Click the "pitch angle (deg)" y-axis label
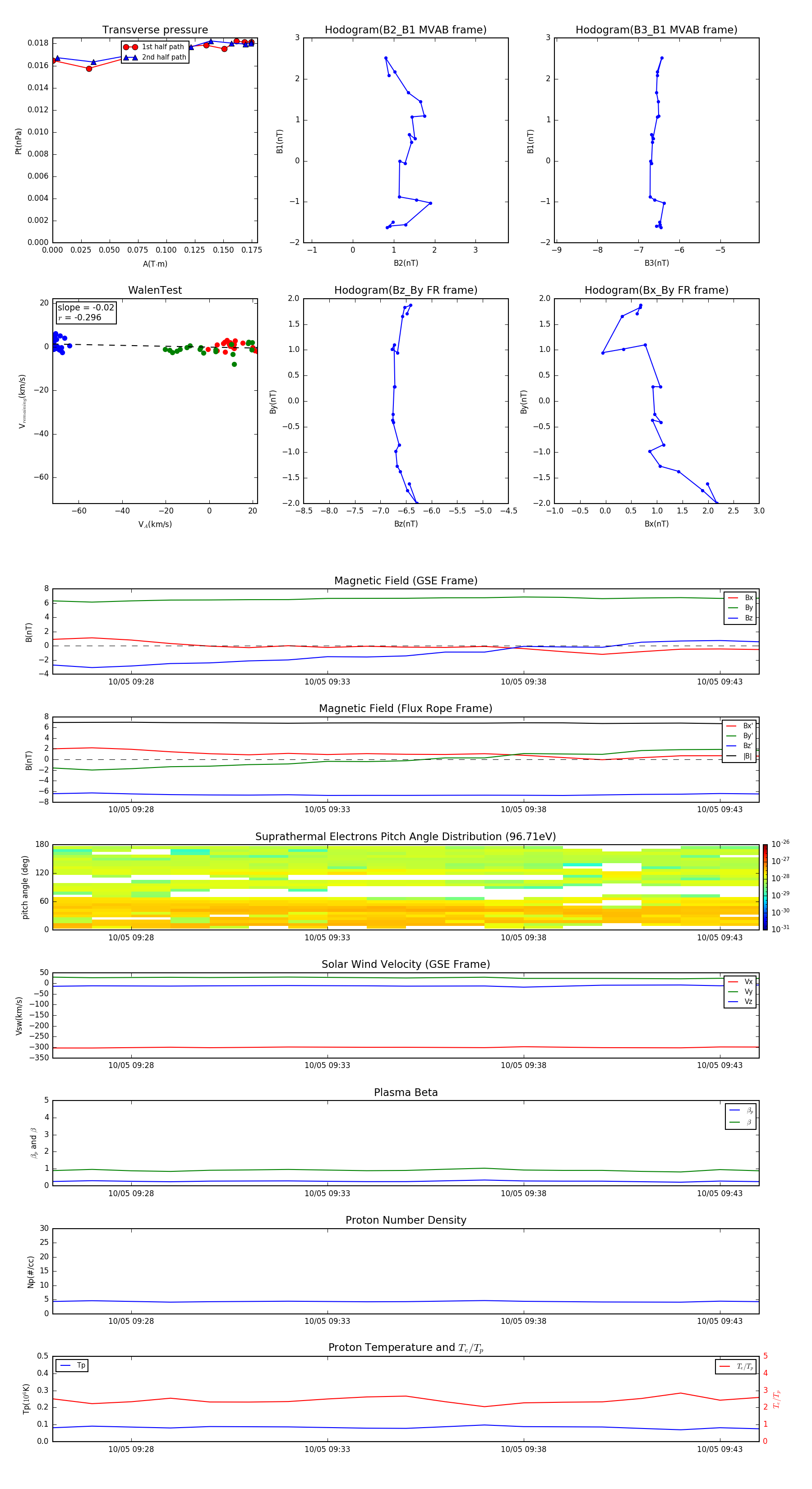Viewport: 812px width, 1489px height. 25,888
